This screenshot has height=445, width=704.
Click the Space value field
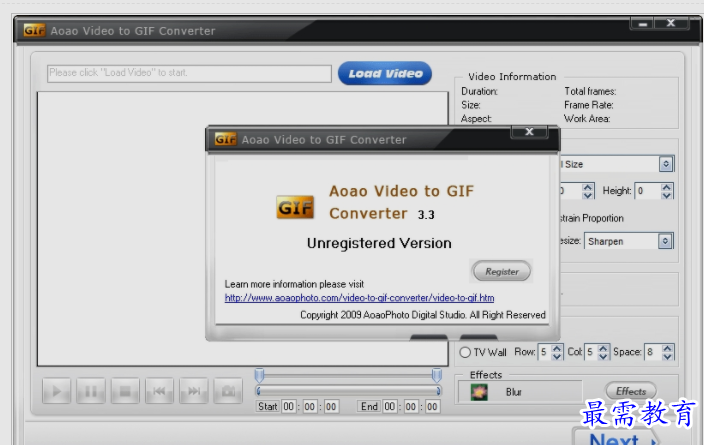(653, 352)
